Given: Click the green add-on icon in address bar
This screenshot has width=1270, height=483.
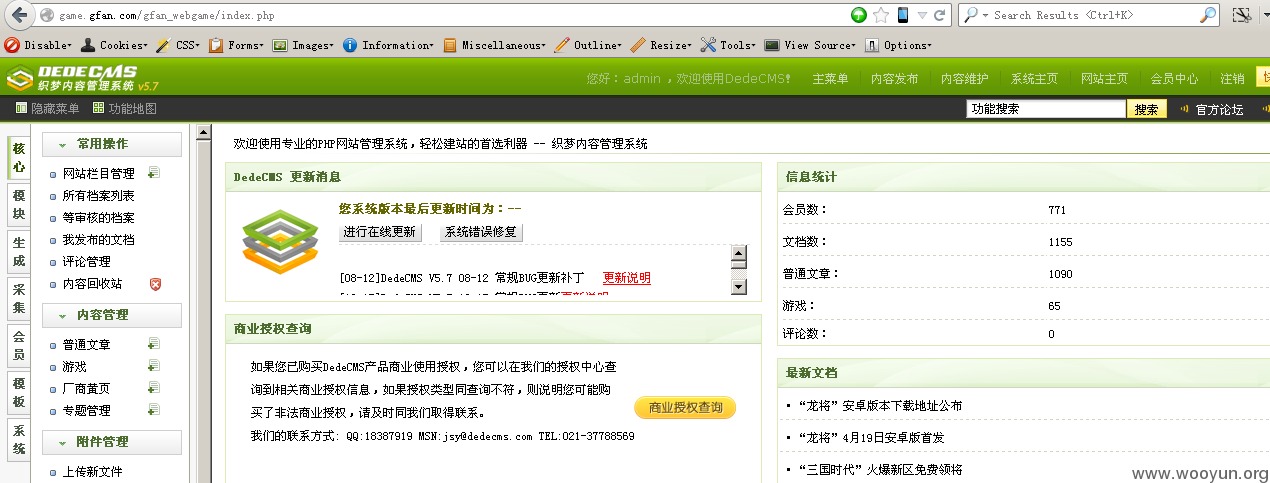Looking at the screenshot, I should [x=859, y=15].
